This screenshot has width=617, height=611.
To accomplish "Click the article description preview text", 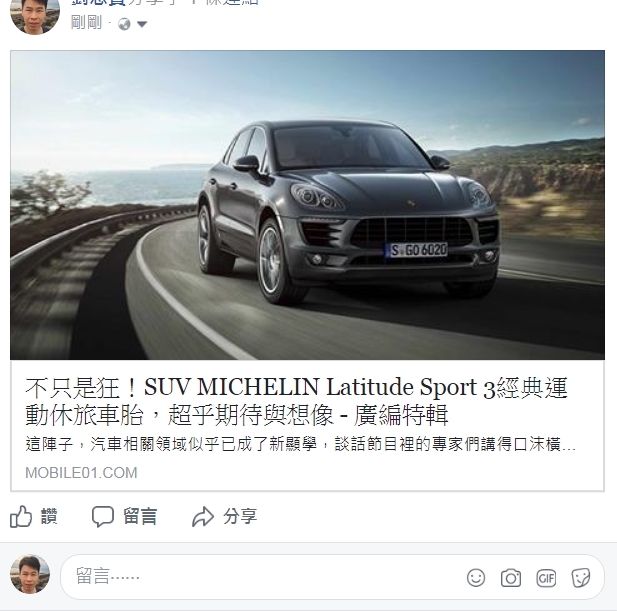I will [x=301, y=444].
